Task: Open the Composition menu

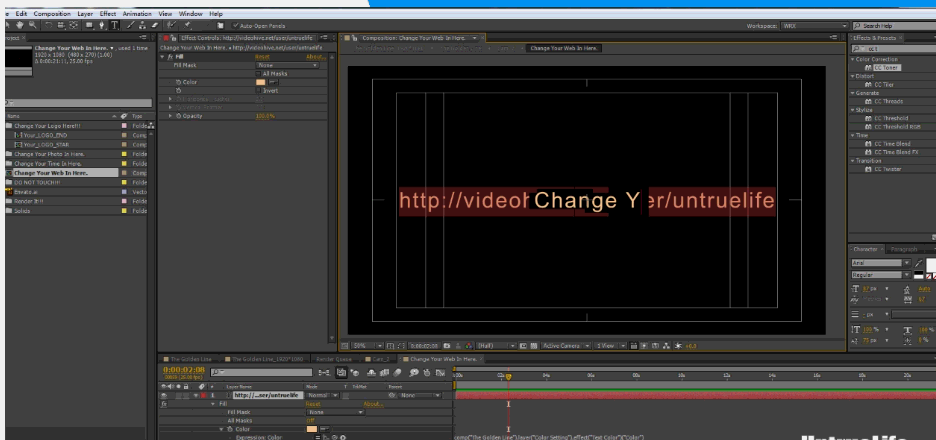Action: (x=52, y=13)
